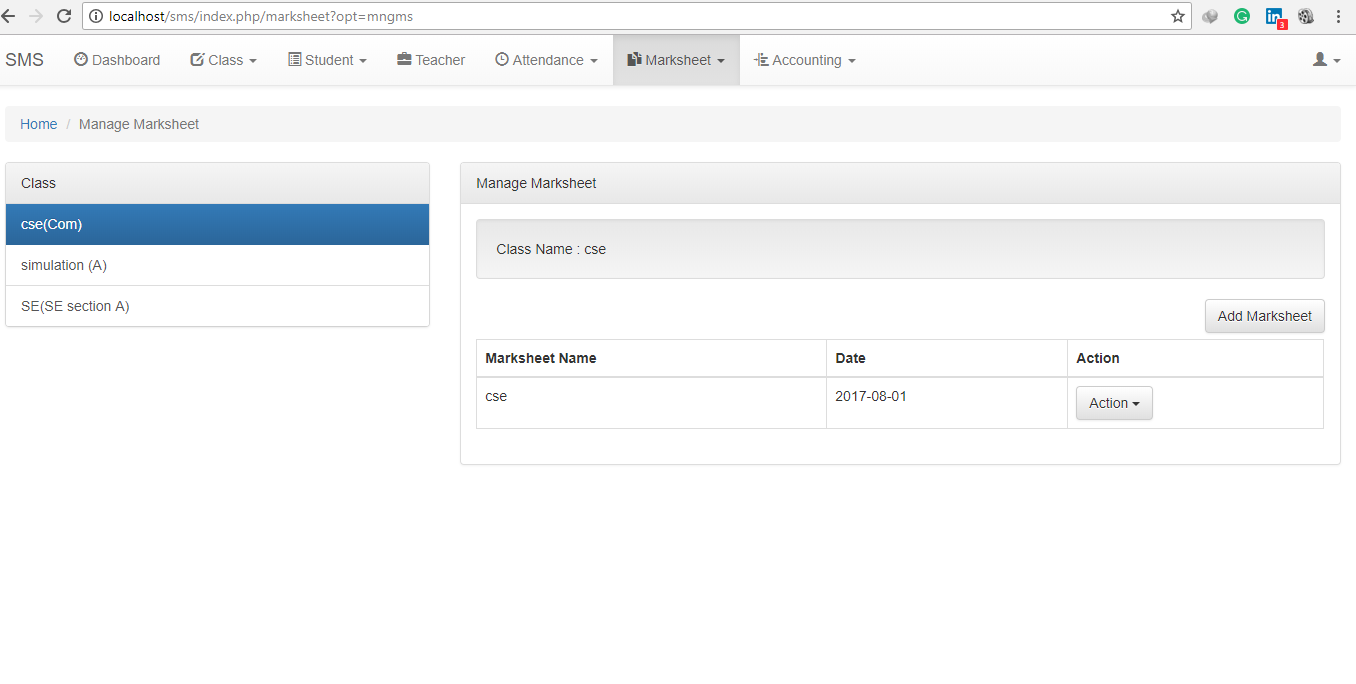Image resolution: width=1356 pixels, height=684 pixels.
Task: Click the Attendance clock icon
Action: point(500,60)
